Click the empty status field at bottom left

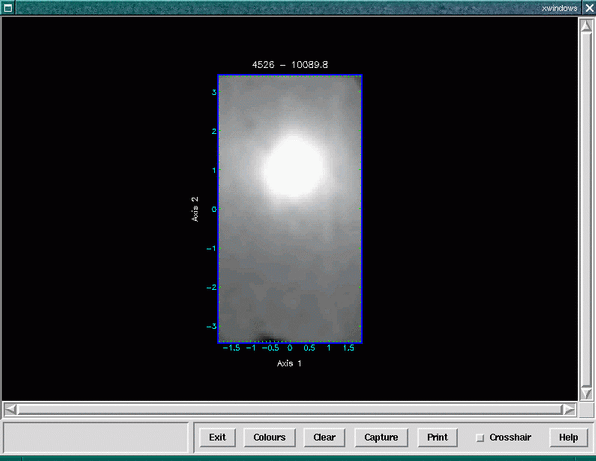[x=96, y=437]
